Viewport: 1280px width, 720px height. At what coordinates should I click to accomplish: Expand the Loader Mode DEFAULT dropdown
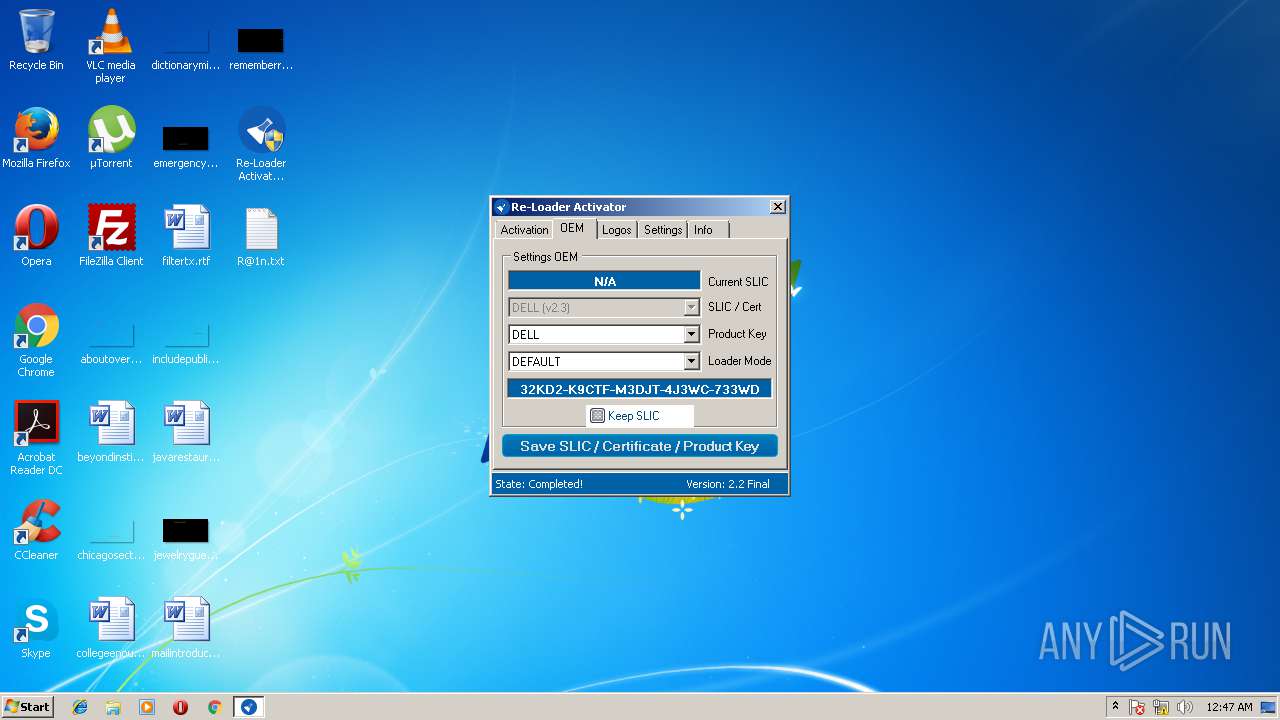coord(691,361)
